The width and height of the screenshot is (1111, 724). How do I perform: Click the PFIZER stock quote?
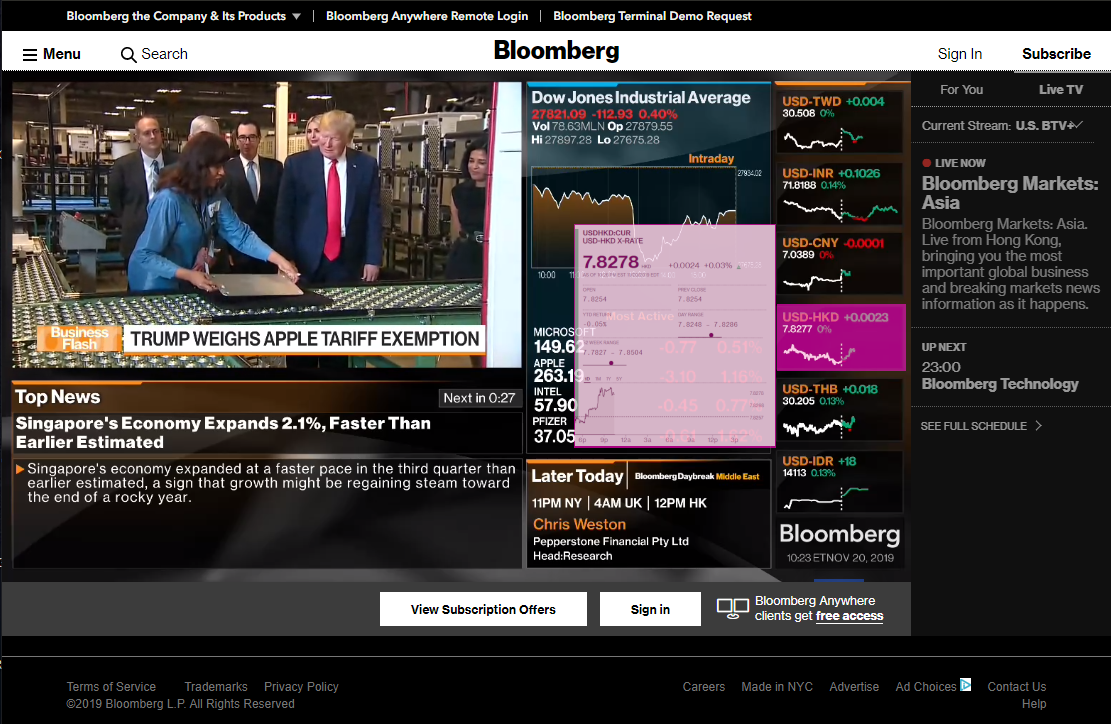pos(554,431)
